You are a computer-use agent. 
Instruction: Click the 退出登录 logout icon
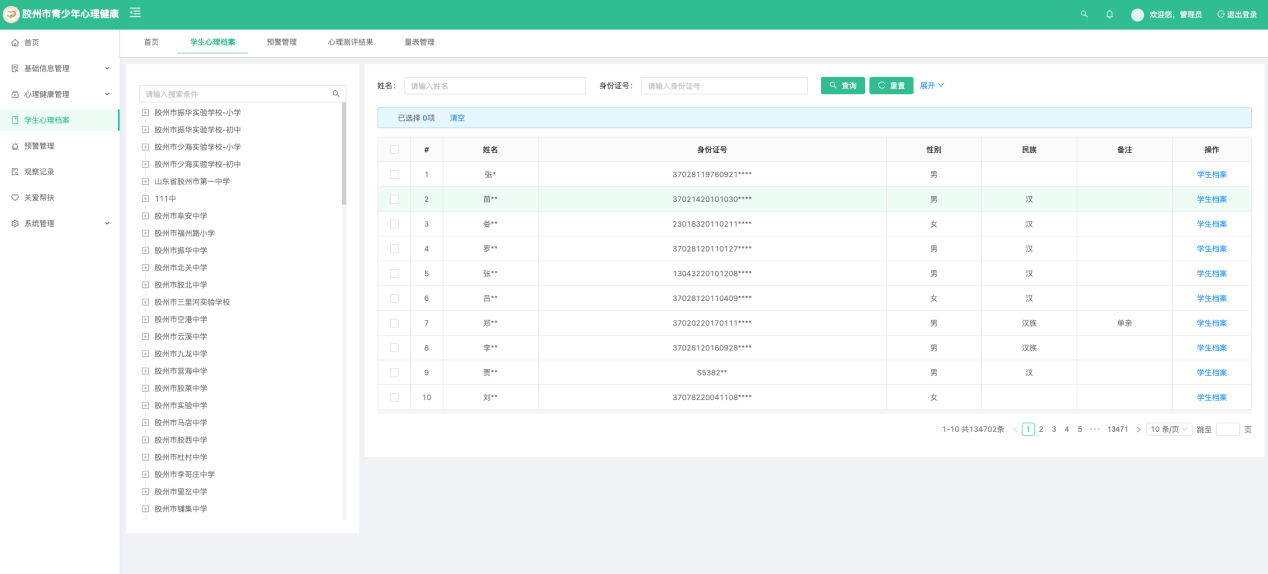1221,14
